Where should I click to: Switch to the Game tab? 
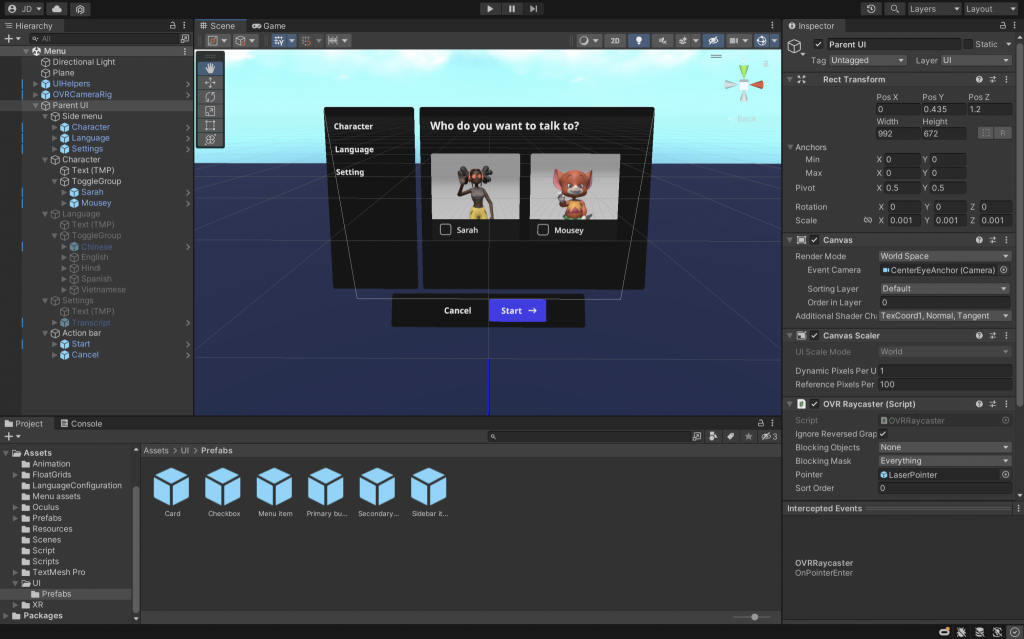click(x=268, y=26)
